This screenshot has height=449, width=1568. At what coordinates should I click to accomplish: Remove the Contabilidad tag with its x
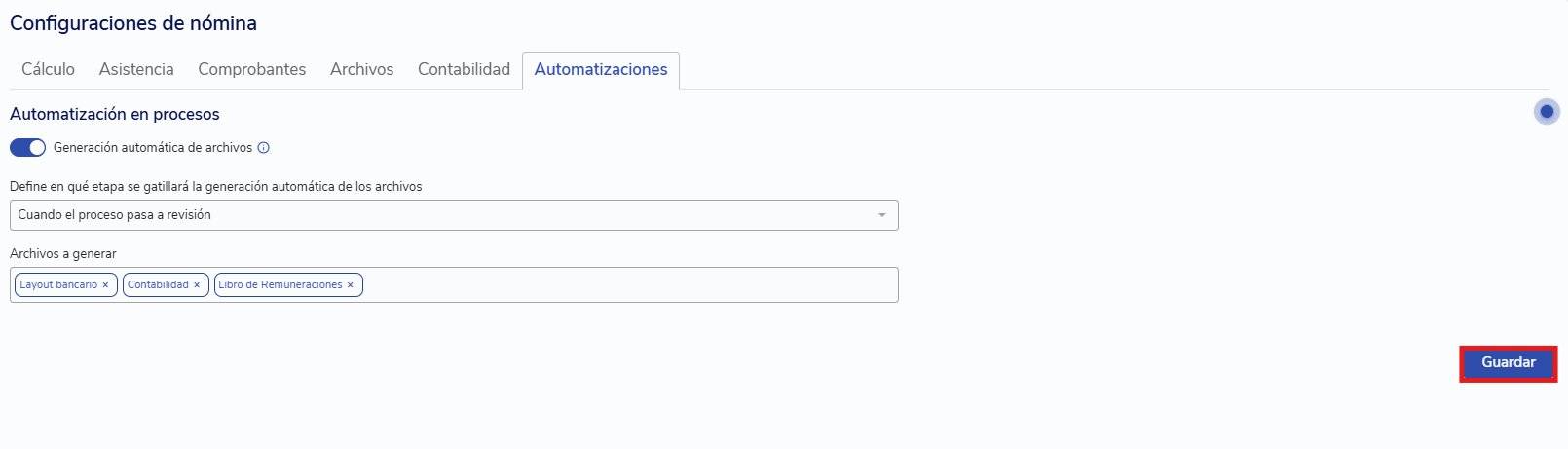pos(197,285)
